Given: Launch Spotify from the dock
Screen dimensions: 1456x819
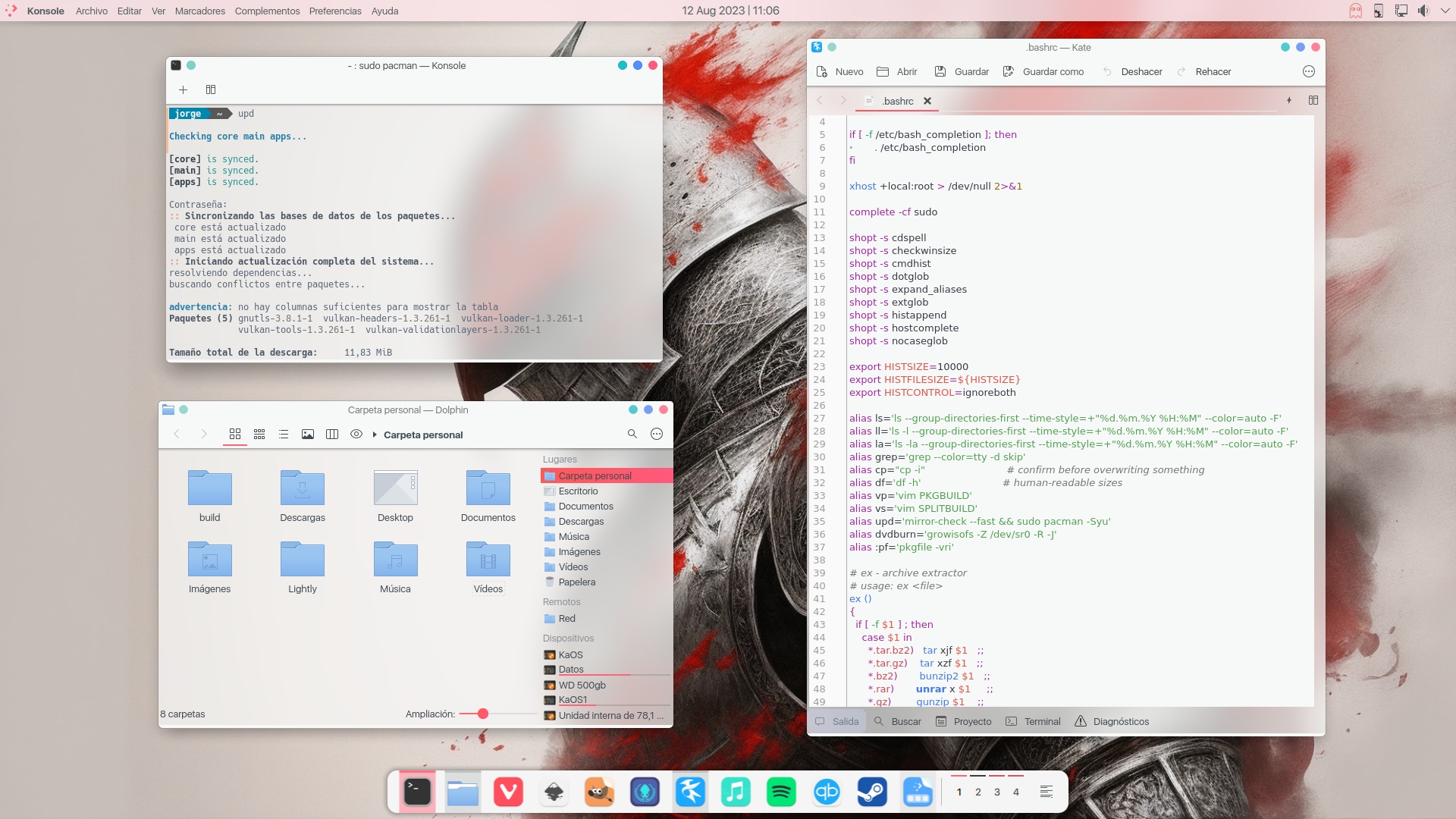Looking at the screenshot, I should [781, 792].
